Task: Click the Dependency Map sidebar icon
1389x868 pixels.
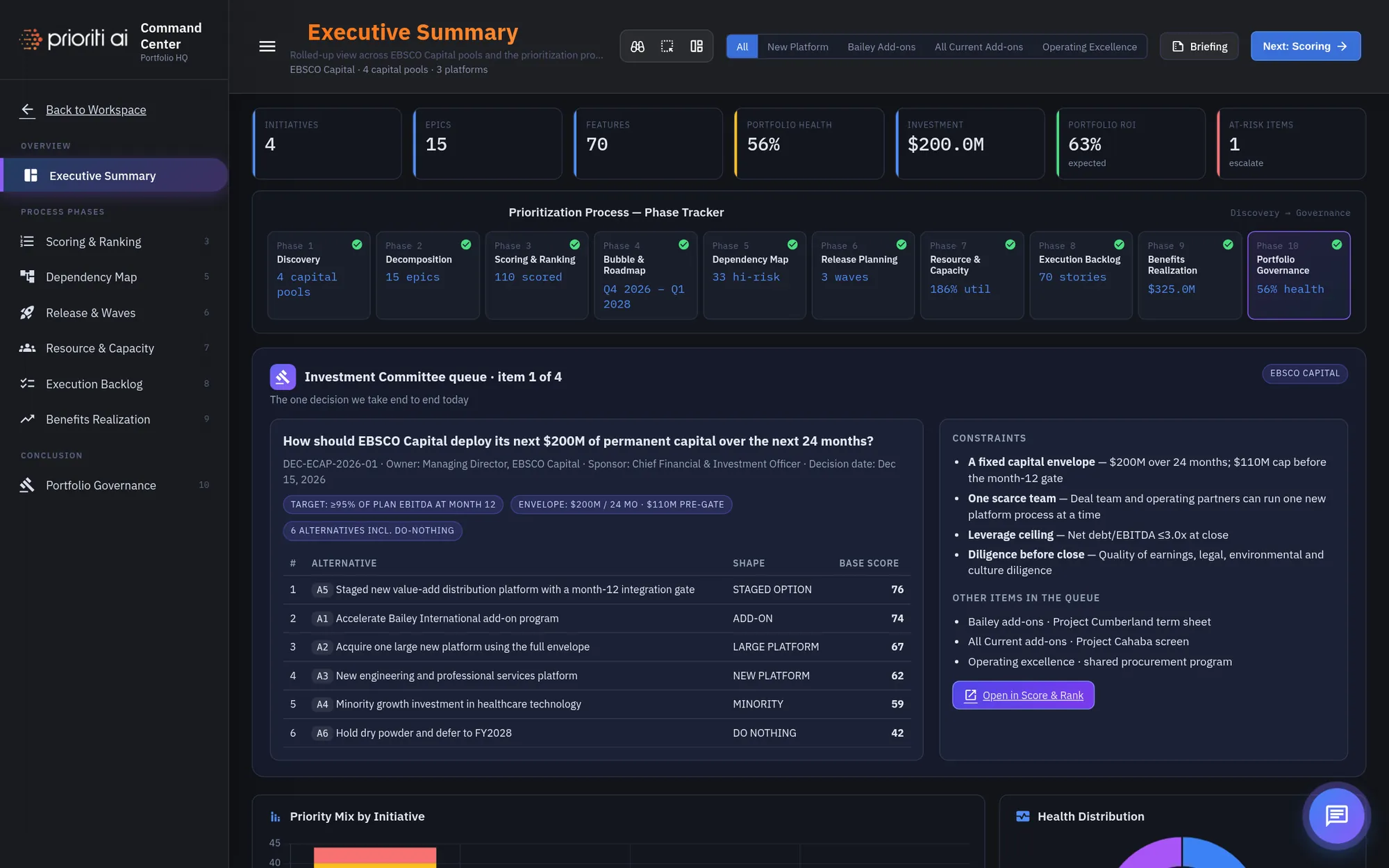Action: [27, 276]
